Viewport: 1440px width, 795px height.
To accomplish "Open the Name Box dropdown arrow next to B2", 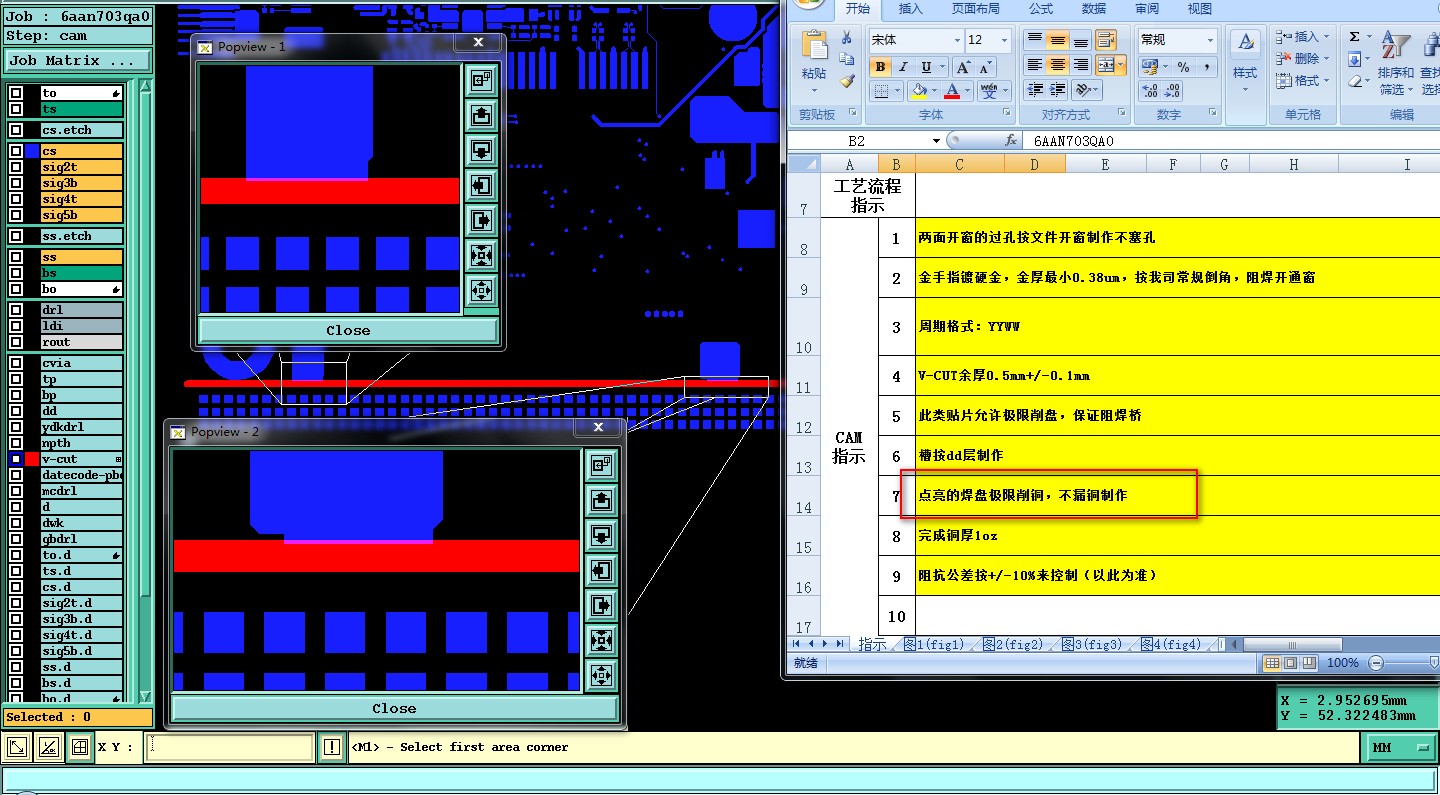I will [x=936, y=141].
